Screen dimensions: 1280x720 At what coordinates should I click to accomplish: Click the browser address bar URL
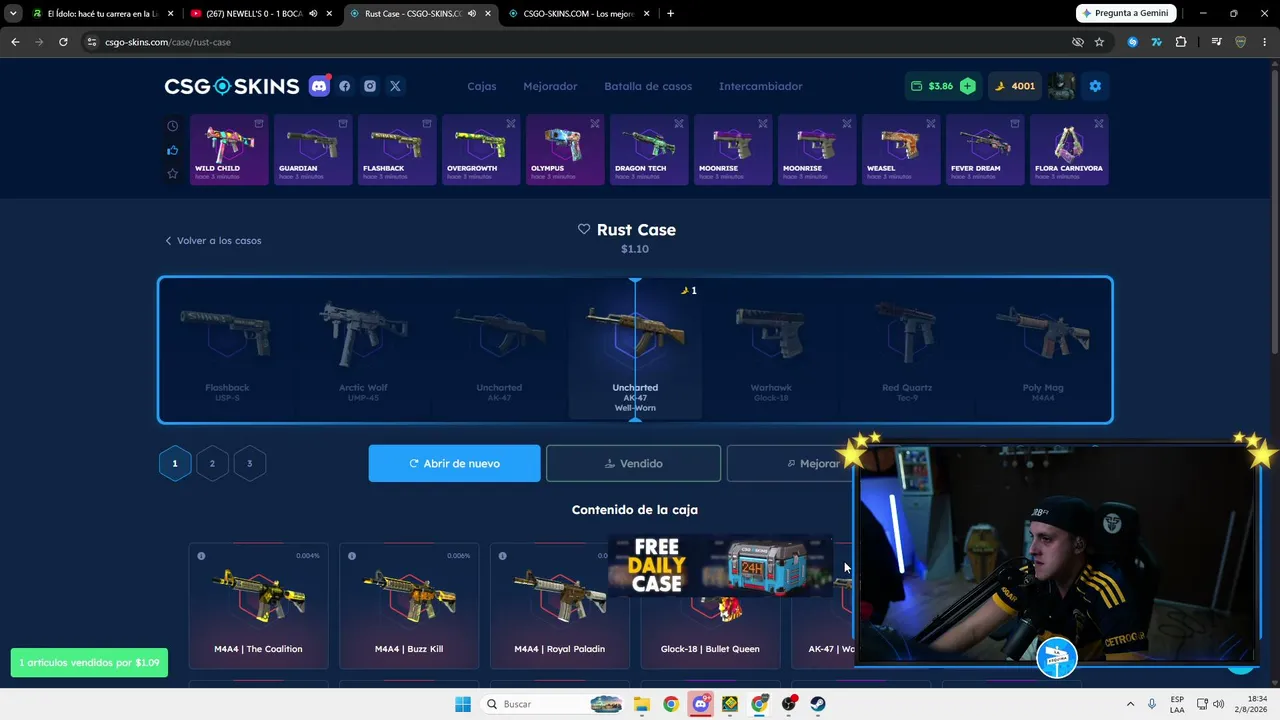point(168,42)
